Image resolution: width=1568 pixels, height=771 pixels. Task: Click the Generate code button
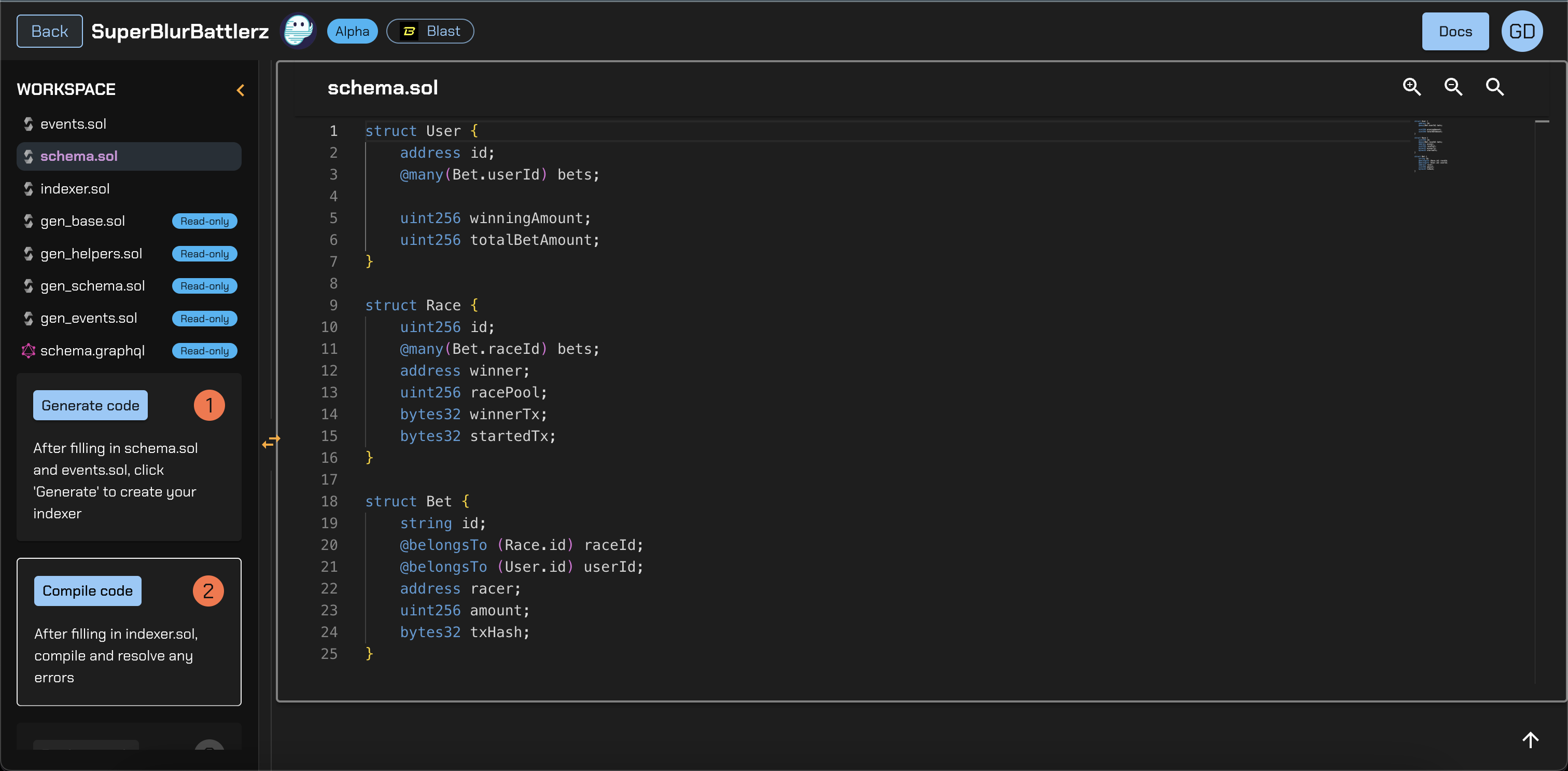tap(90, 405)
